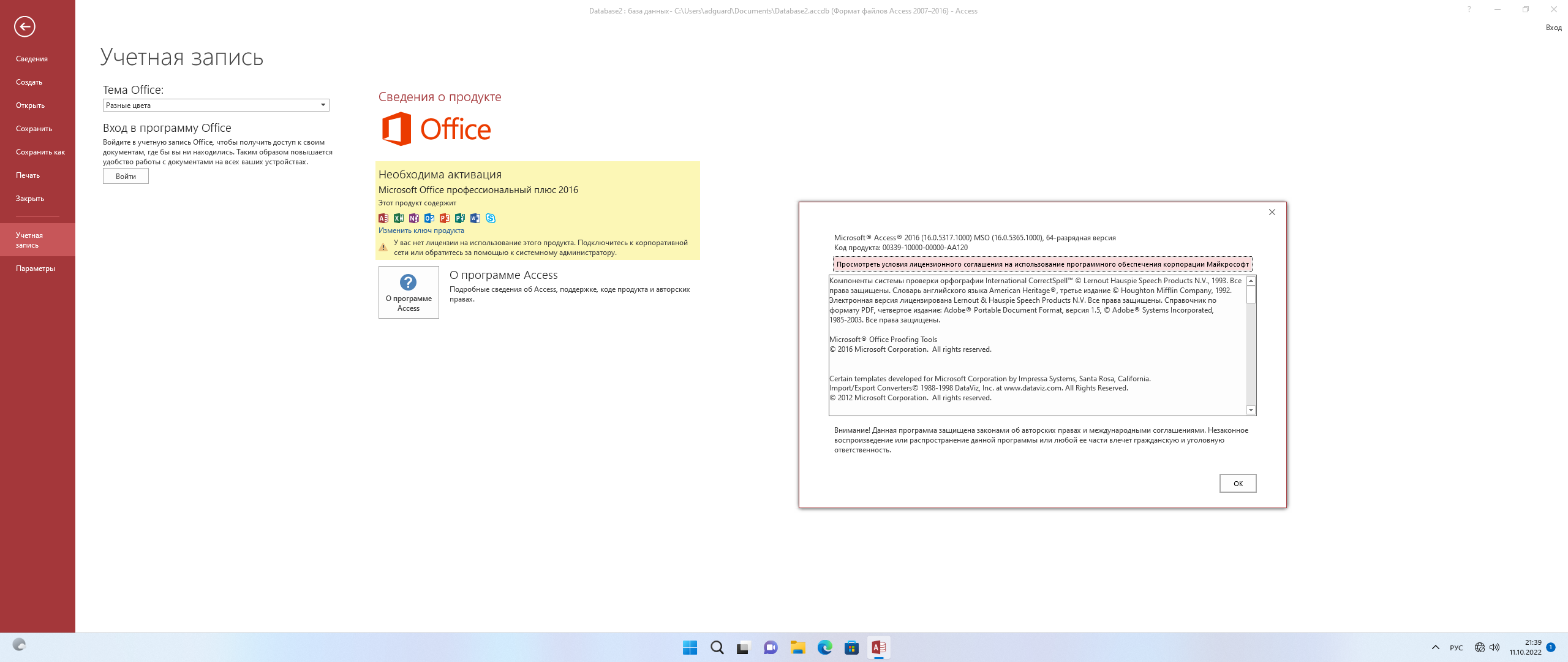Go back using the backstage arrow

(24, 26)
